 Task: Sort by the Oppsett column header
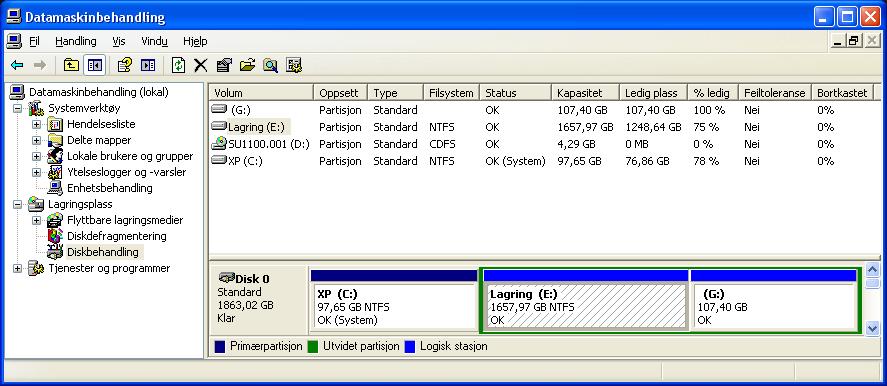[340, 93]
